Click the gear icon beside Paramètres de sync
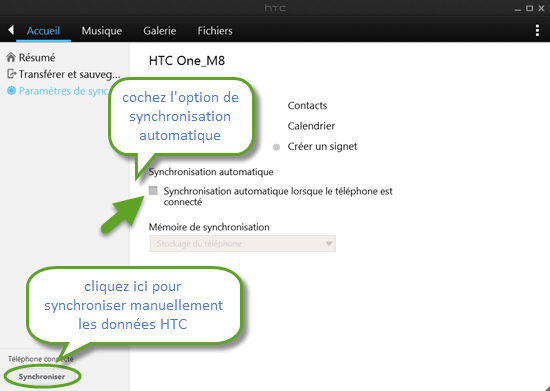The height and width of the screenshot is (391, 550). (12, 91)
